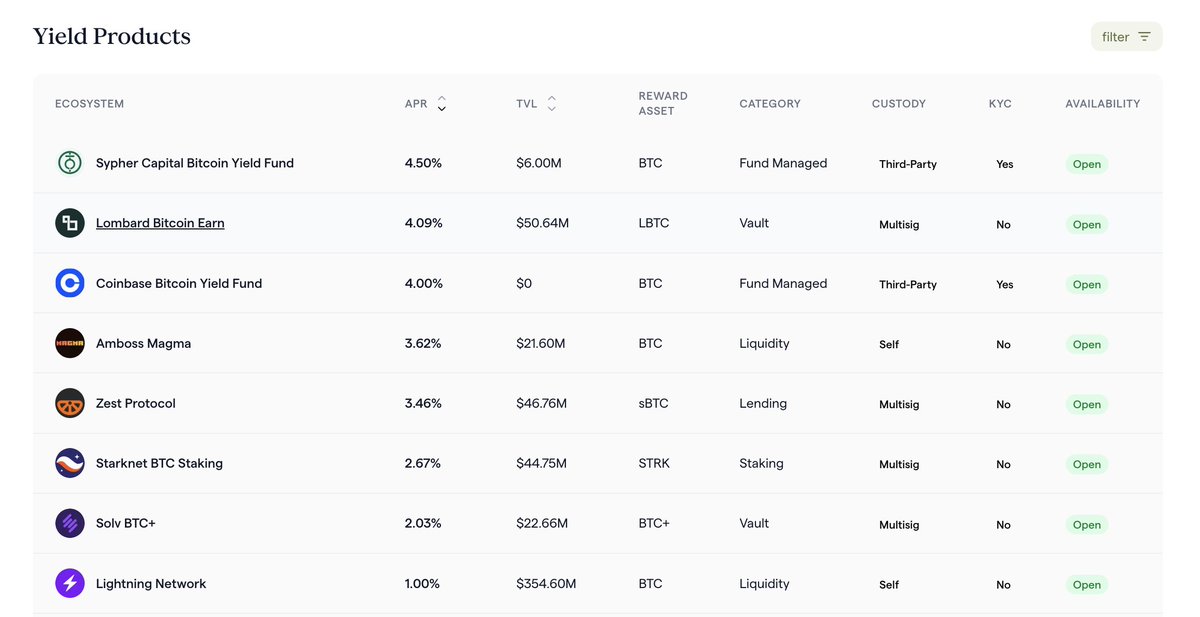This screenshot has width=1200, height=617.
Task: Click the APR column header label
Action: pyautogui.click(x=416, y=104)
